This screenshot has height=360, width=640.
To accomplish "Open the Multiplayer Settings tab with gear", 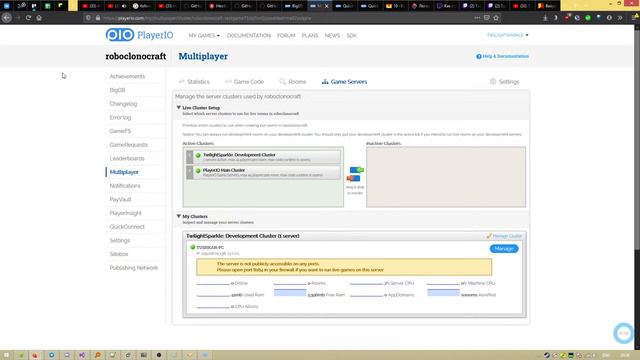I will point(504,82).
